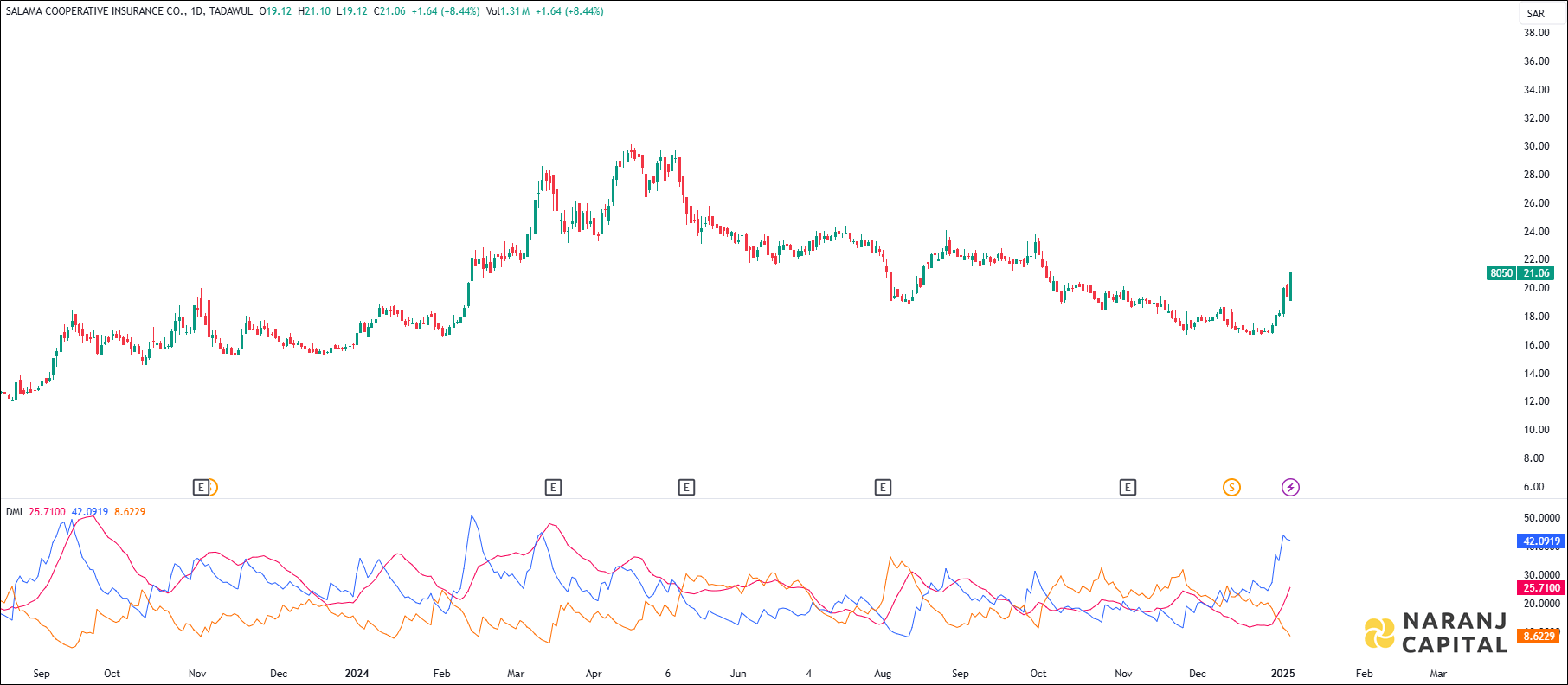Open earnings E marker near Mar 2024
1568x685 pixels.
[553, 488]
